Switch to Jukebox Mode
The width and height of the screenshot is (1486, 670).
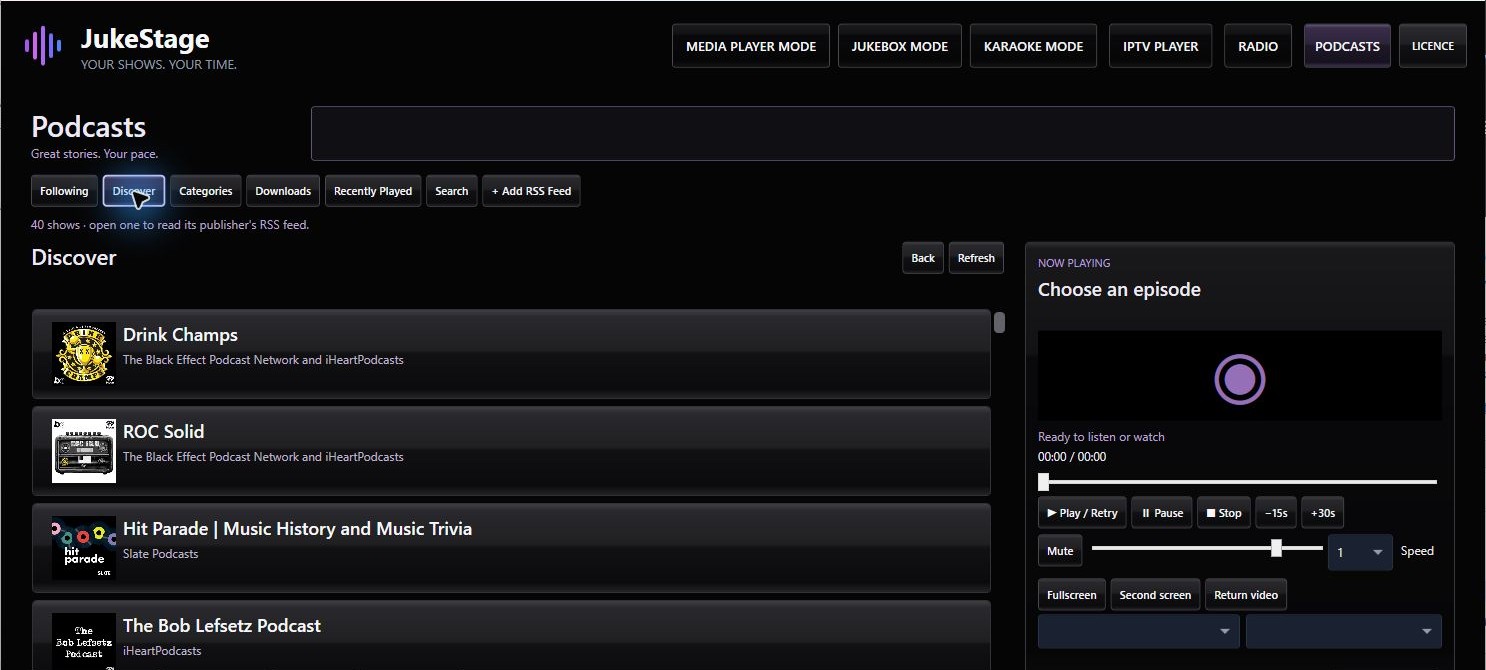(x=900, y=46)
